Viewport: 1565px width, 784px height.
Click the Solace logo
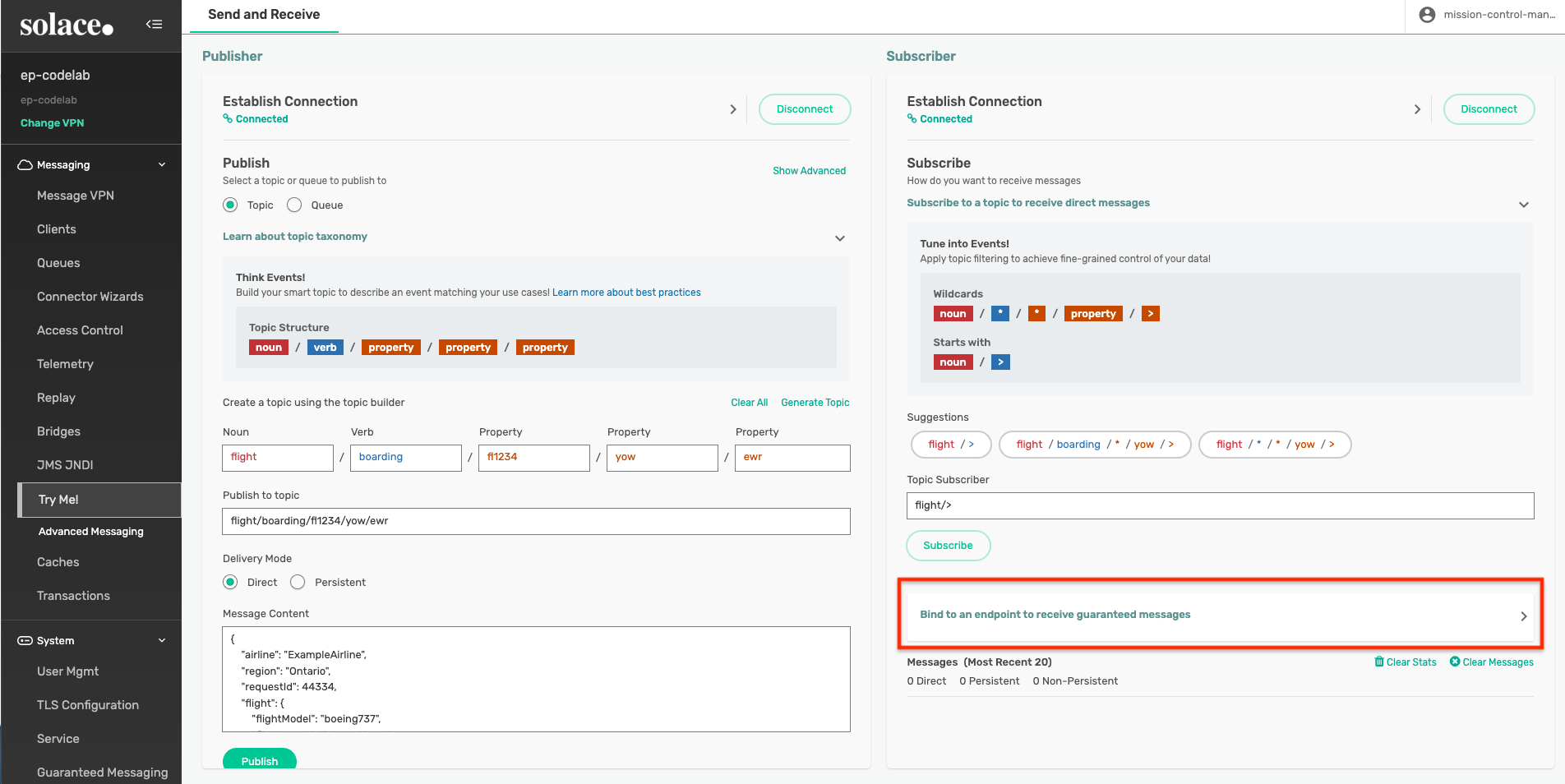[x=67, y=25]
